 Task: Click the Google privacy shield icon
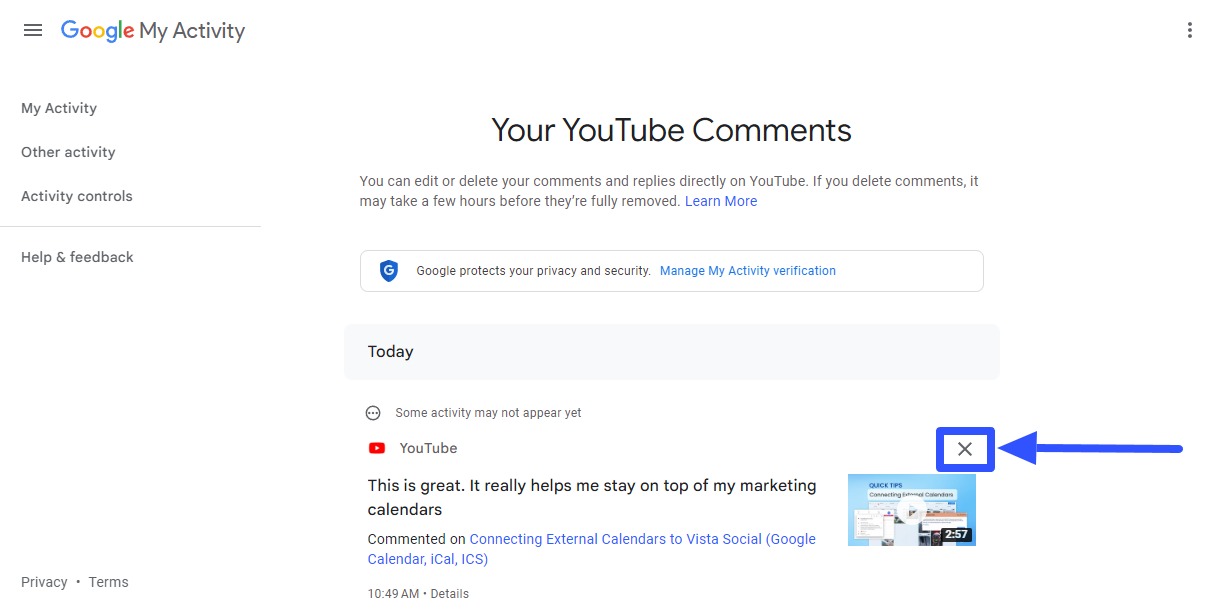pos(388,270)
